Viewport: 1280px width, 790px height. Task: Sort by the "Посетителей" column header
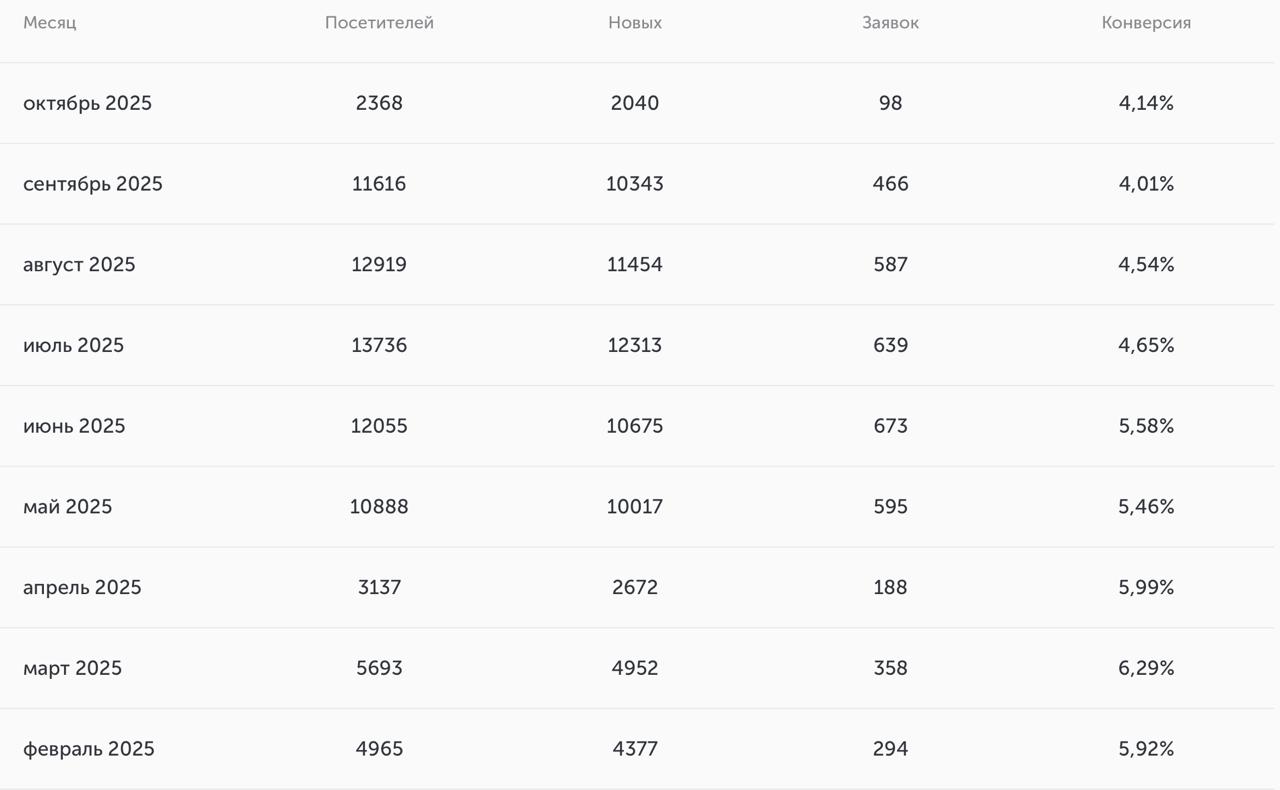tap(379, 23)
